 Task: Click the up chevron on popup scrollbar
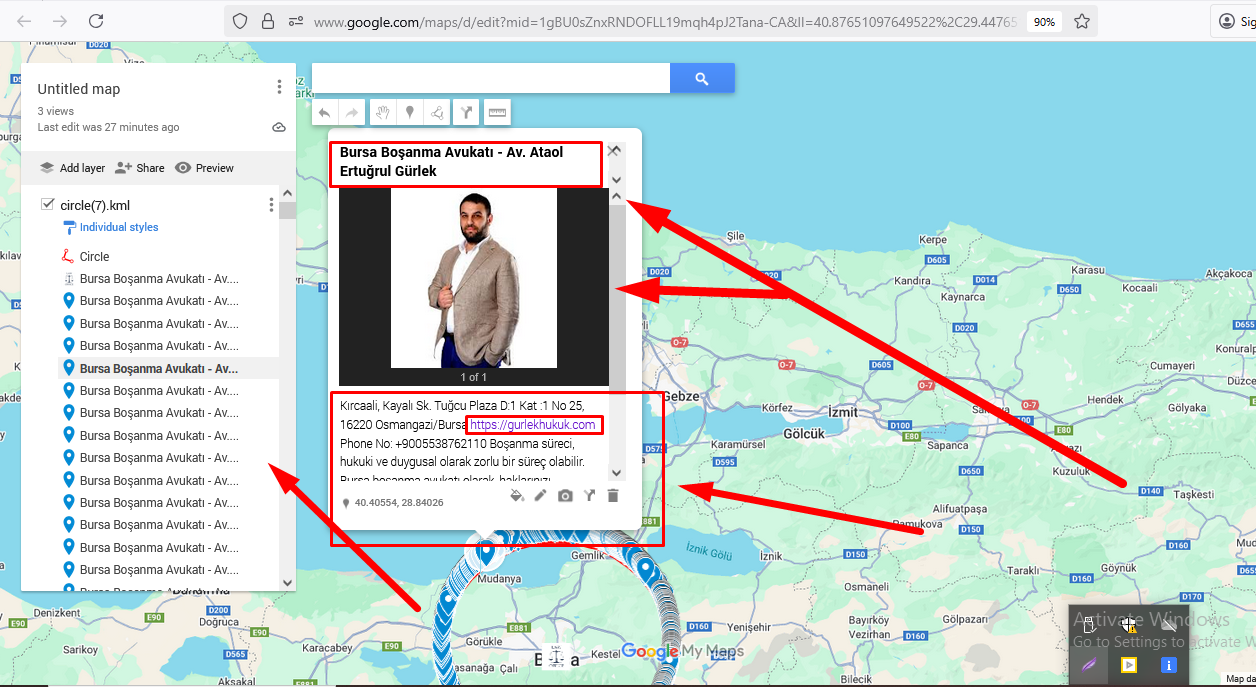pyautogui.click(x=617, y=196)
